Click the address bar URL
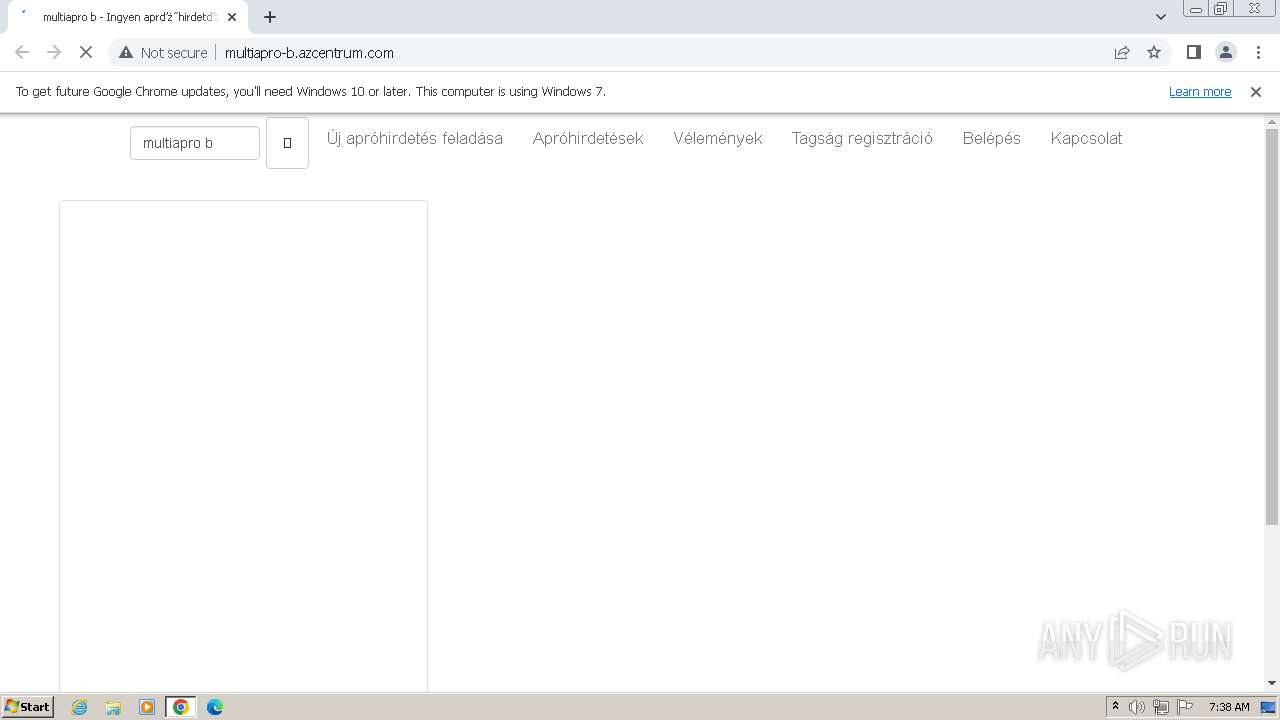The width and height of the screenshot is (1280, 720). point(309,52)
